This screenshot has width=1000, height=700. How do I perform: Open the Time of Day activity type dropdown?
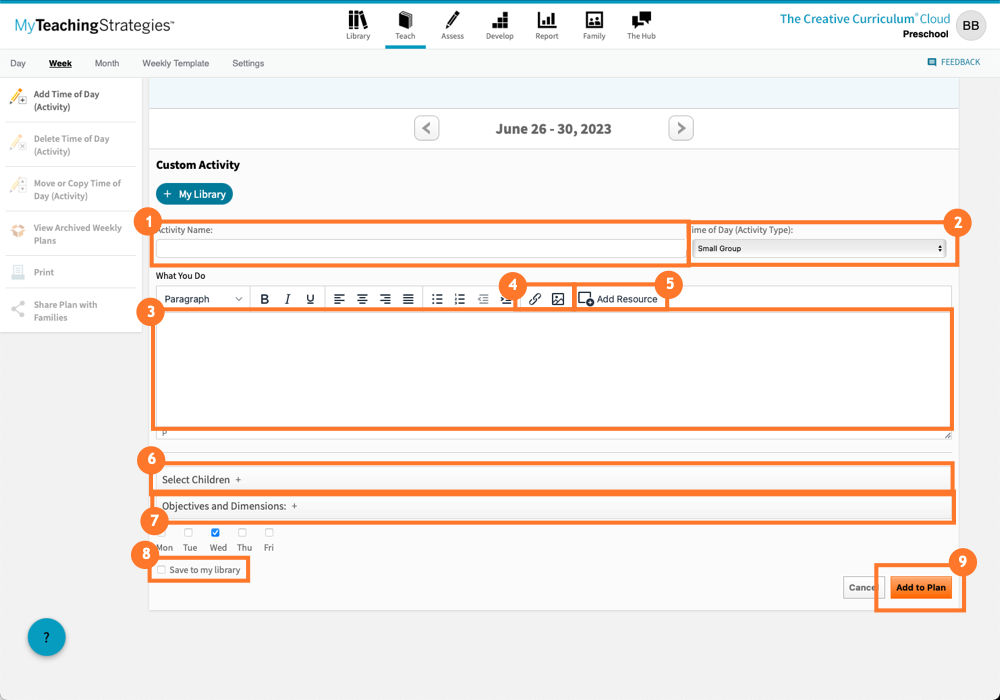click(x=820, y=248)
